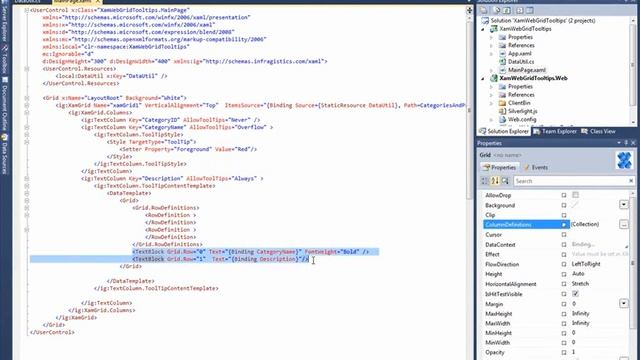Expand the MainPage.xaml node
The width and height of the screenshot is (640, 360).
click(491, 70)
